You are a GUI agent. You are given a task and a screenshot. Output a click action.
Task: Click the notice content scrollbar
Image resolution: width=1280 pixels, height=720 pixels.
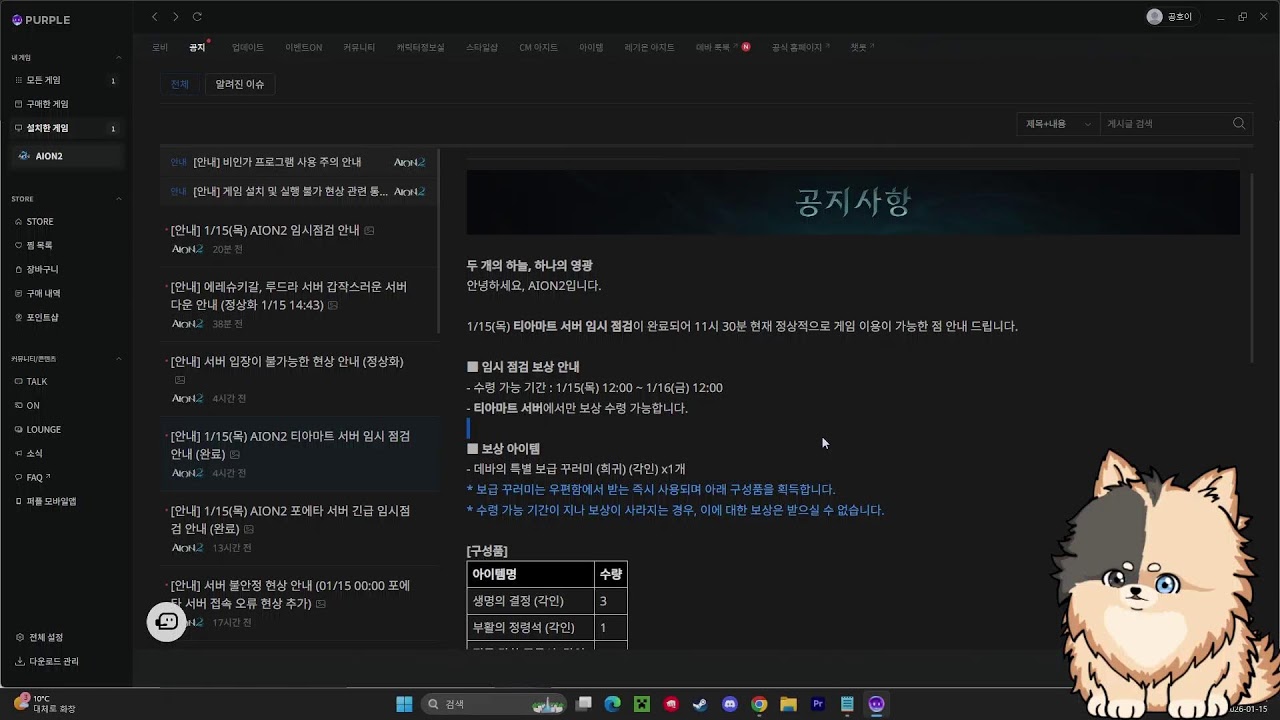pos(1252,267)
